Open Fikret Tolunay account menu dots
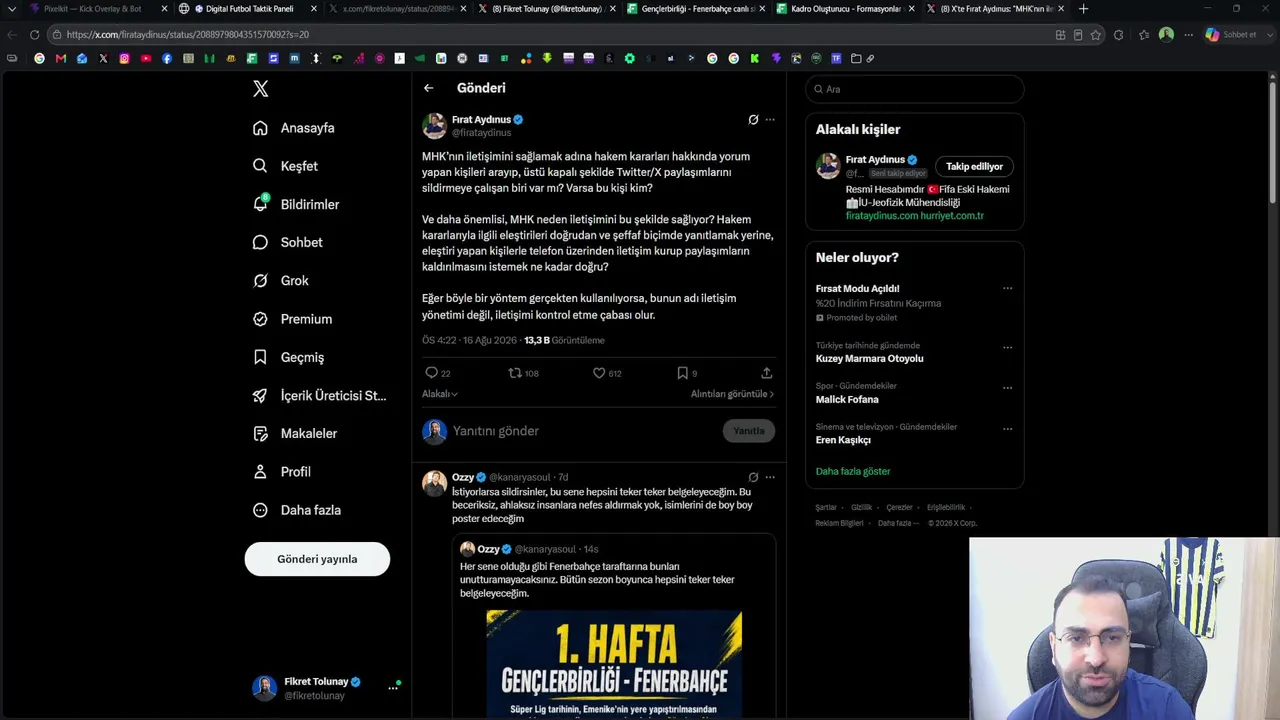The height and width of the screenshot is (720, 1280). click(393, 688)
